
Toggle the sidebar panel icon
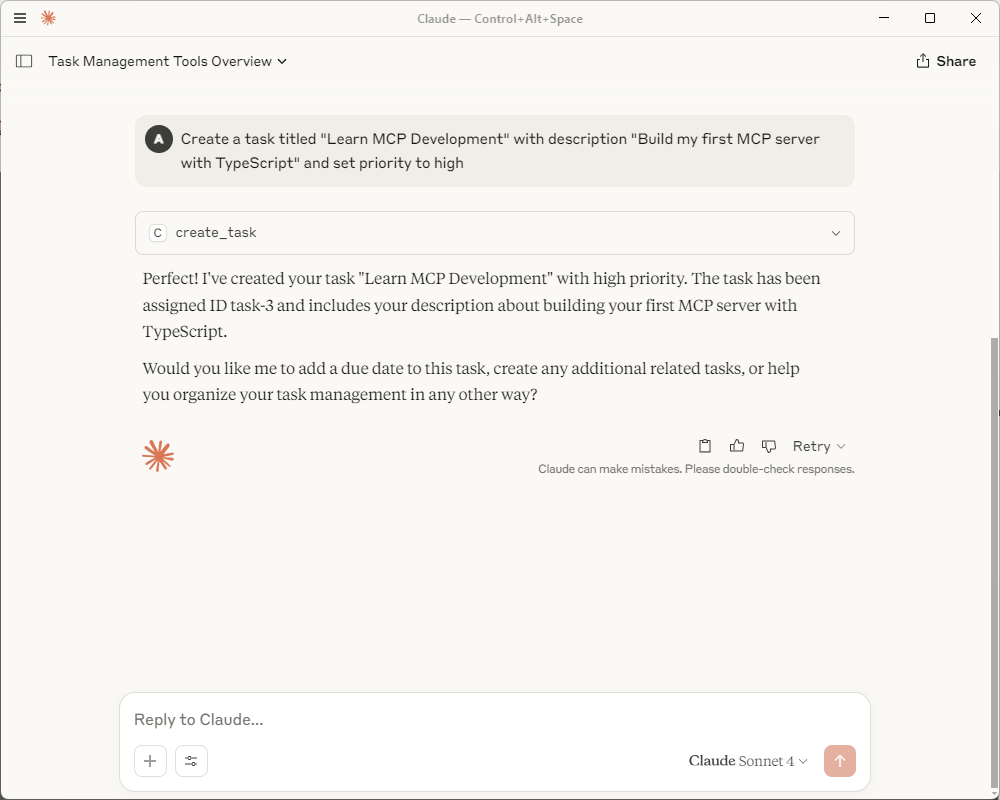point(24,61)
